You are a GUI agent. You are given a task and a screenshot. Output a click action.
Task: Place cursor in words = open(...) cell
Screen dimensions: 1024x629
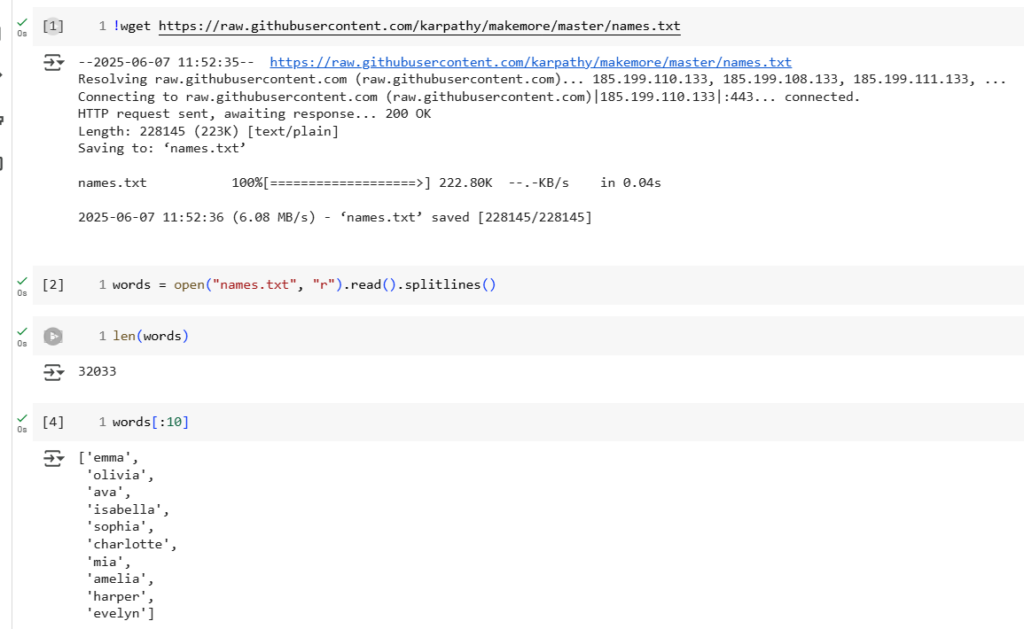pos(700,285)
